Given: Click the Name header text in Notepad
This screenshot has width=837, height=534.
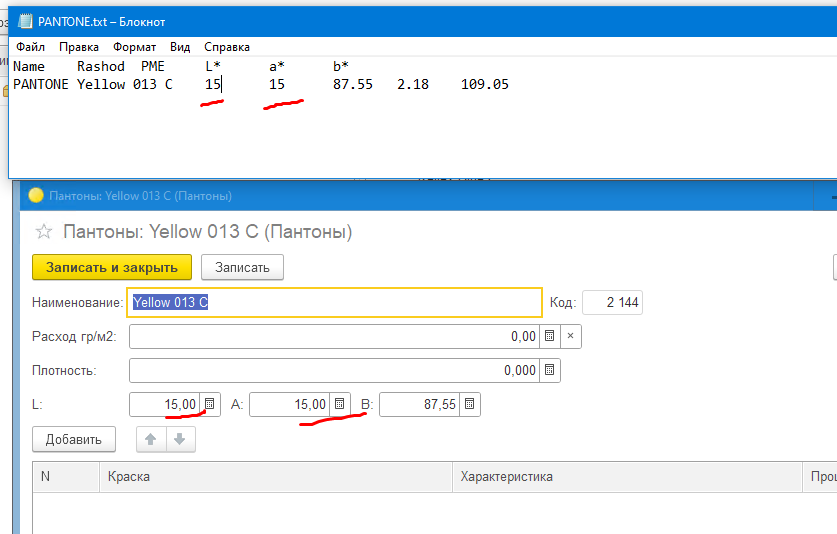Looking at the screenshot, I should pos(29,66).
